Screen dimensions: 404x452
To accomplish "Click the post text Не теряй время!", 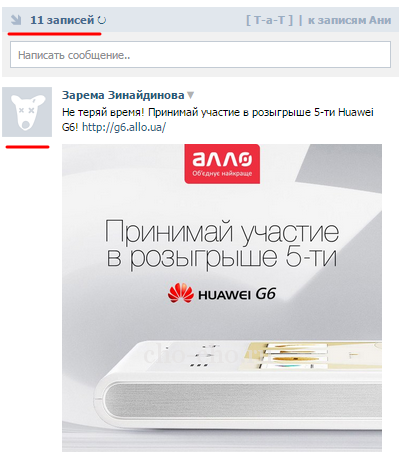I will point(103,112).
